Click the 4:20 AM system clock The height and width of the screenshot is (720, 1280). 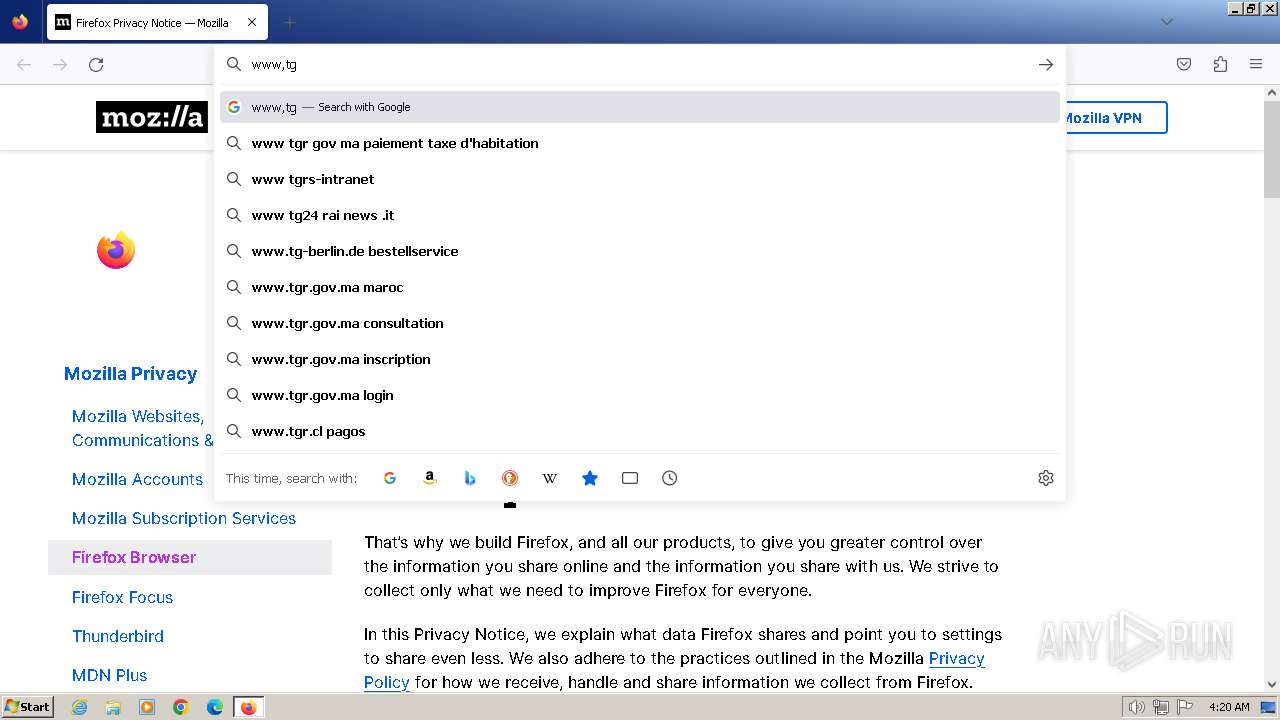tap(1229, 707)
